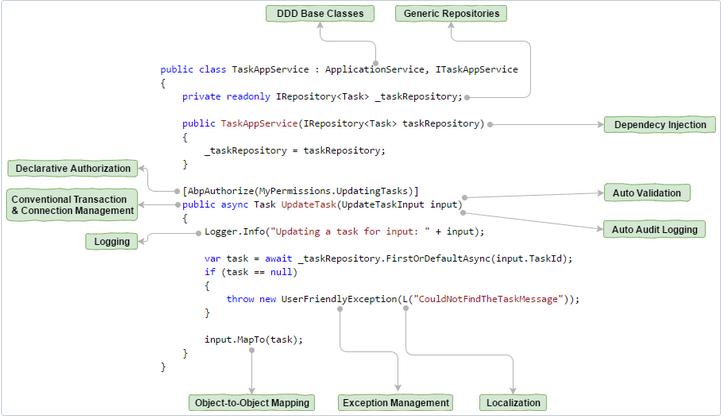This screenshot has width=721, height=416.
Task: Click the throw new keywords
Action: click(251, 299)
